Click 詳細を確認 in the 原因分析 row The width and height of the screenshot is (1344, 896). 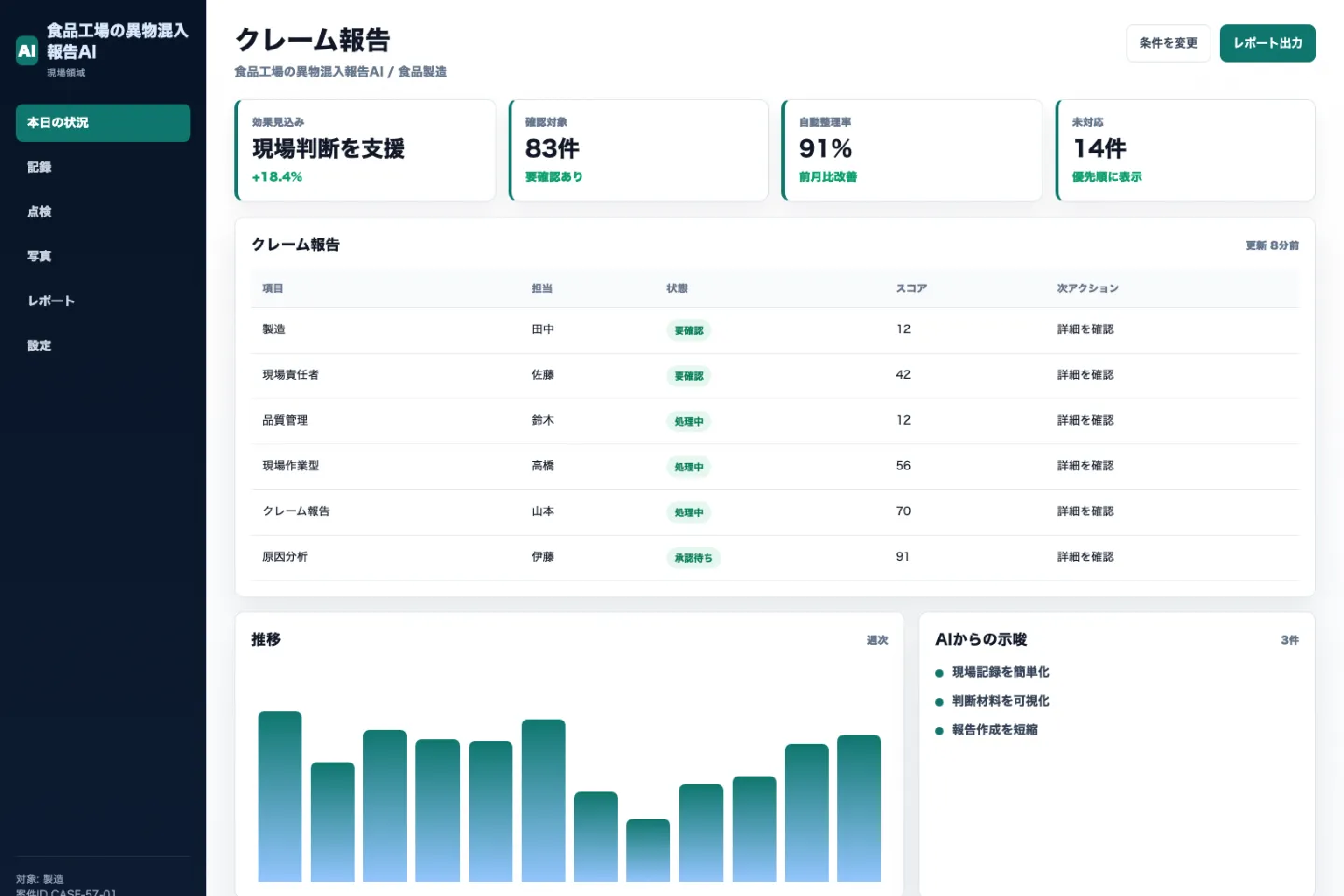(1085, 557)
